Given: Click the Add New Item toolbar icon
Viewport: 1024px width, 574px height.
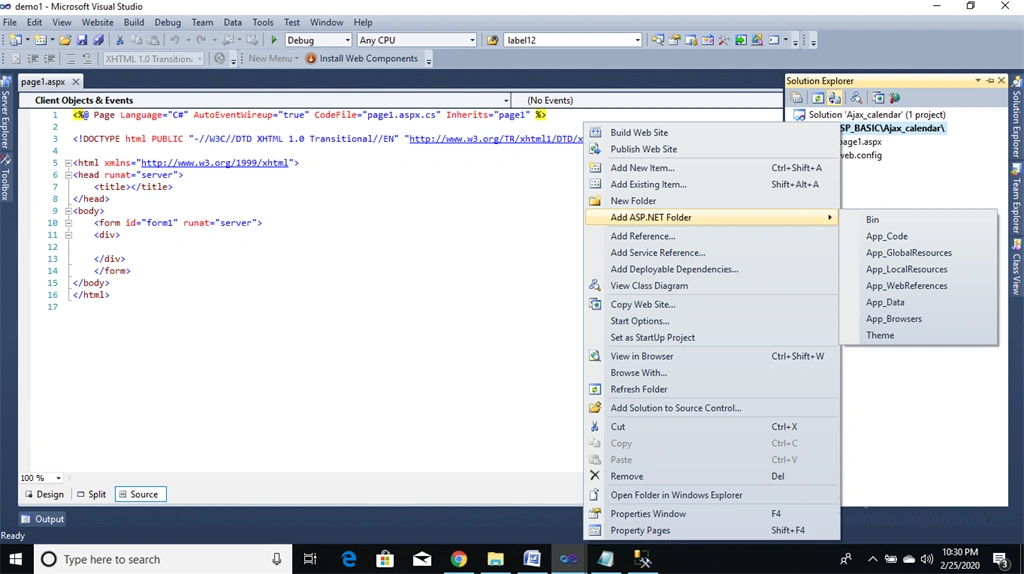Looking at the screenshot, I should (40, 40).
